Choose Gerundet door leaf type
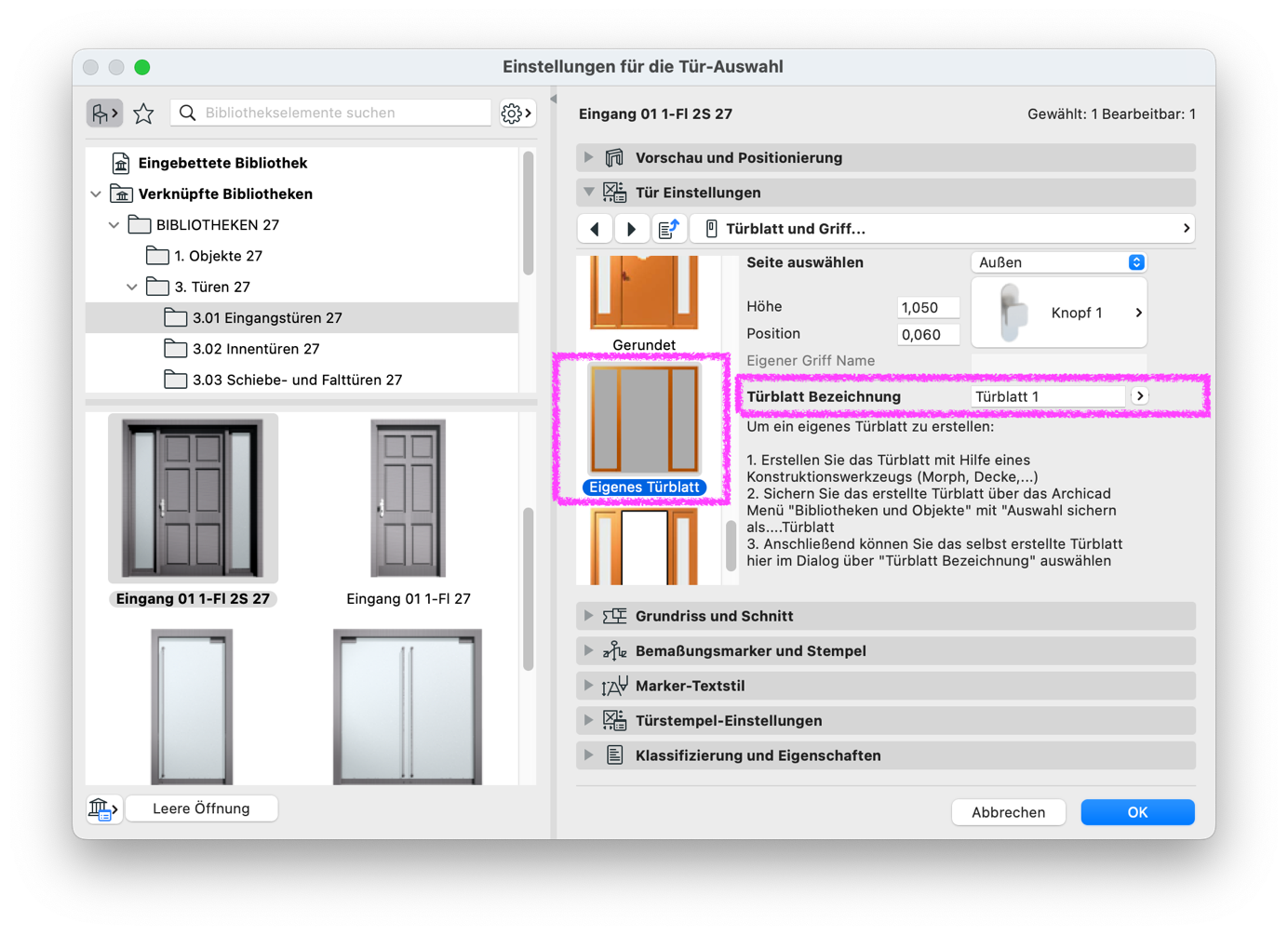 (x=644, y=305)
